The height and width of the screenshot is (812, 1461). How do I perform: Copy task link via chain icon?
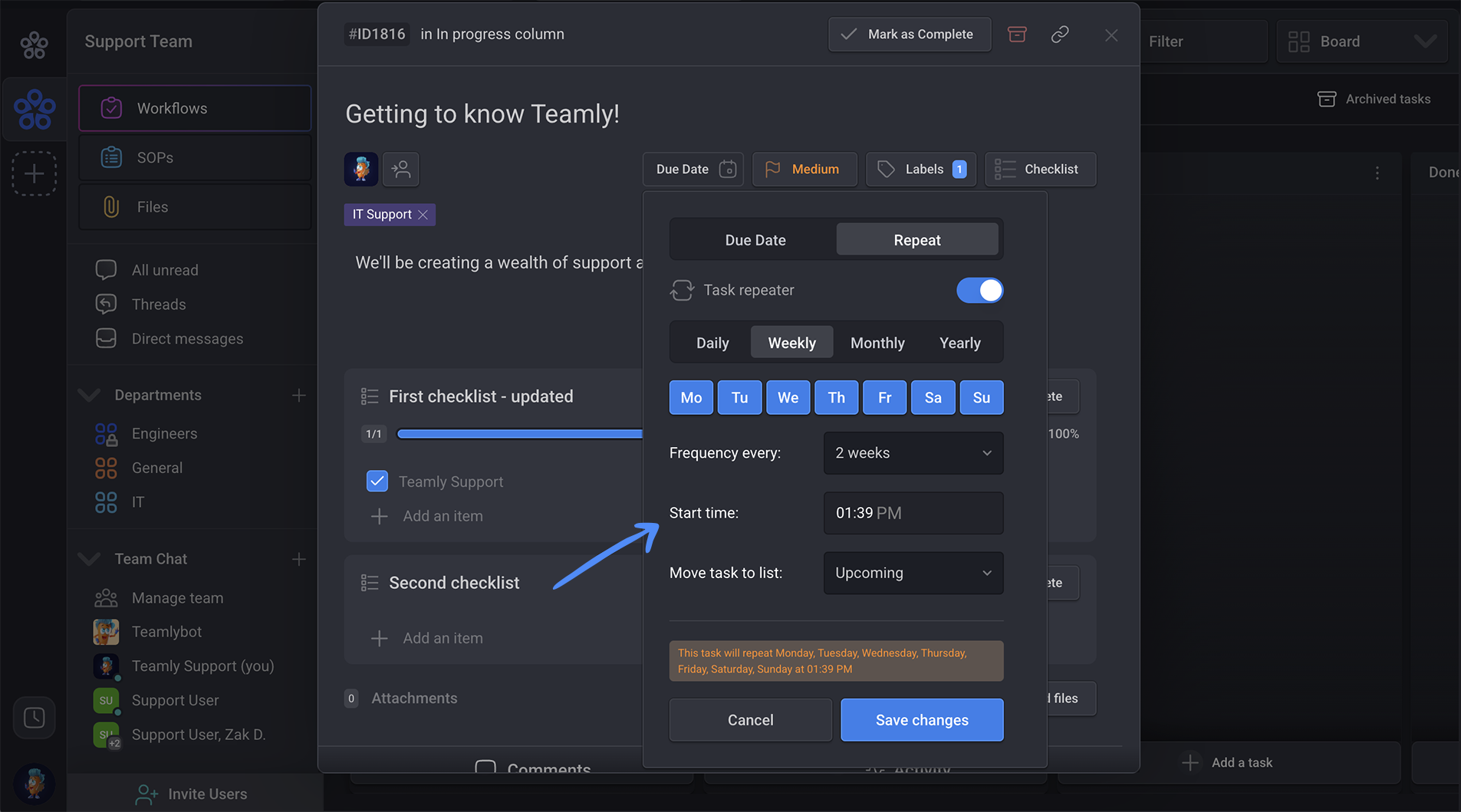1060,35
